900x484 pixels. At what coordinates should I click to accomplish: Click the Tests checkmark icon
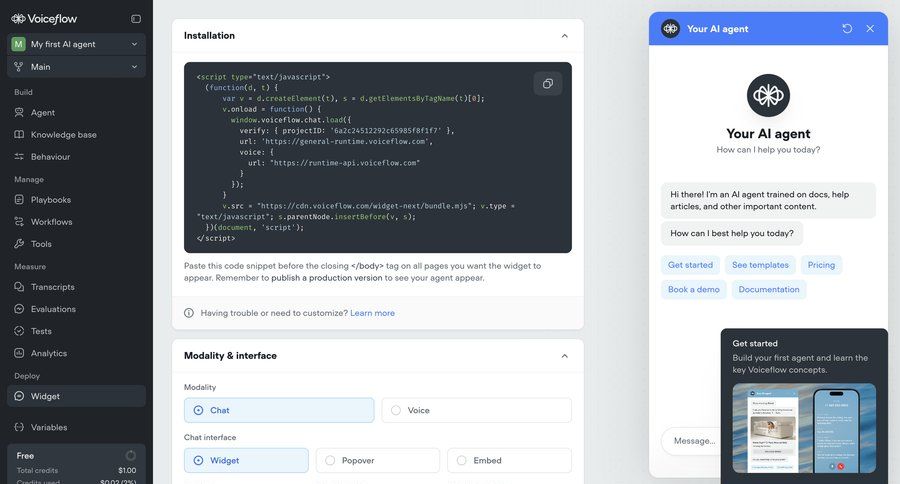19,331
